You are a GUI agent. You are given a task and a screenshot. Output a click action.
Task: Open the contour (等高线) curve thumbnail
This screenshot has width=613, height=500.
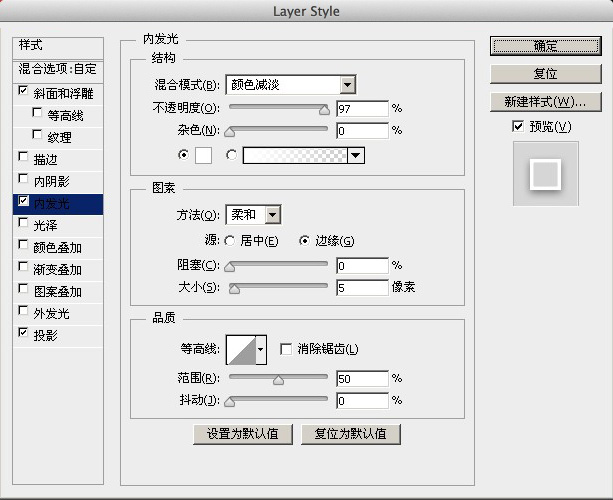(241, 349)
